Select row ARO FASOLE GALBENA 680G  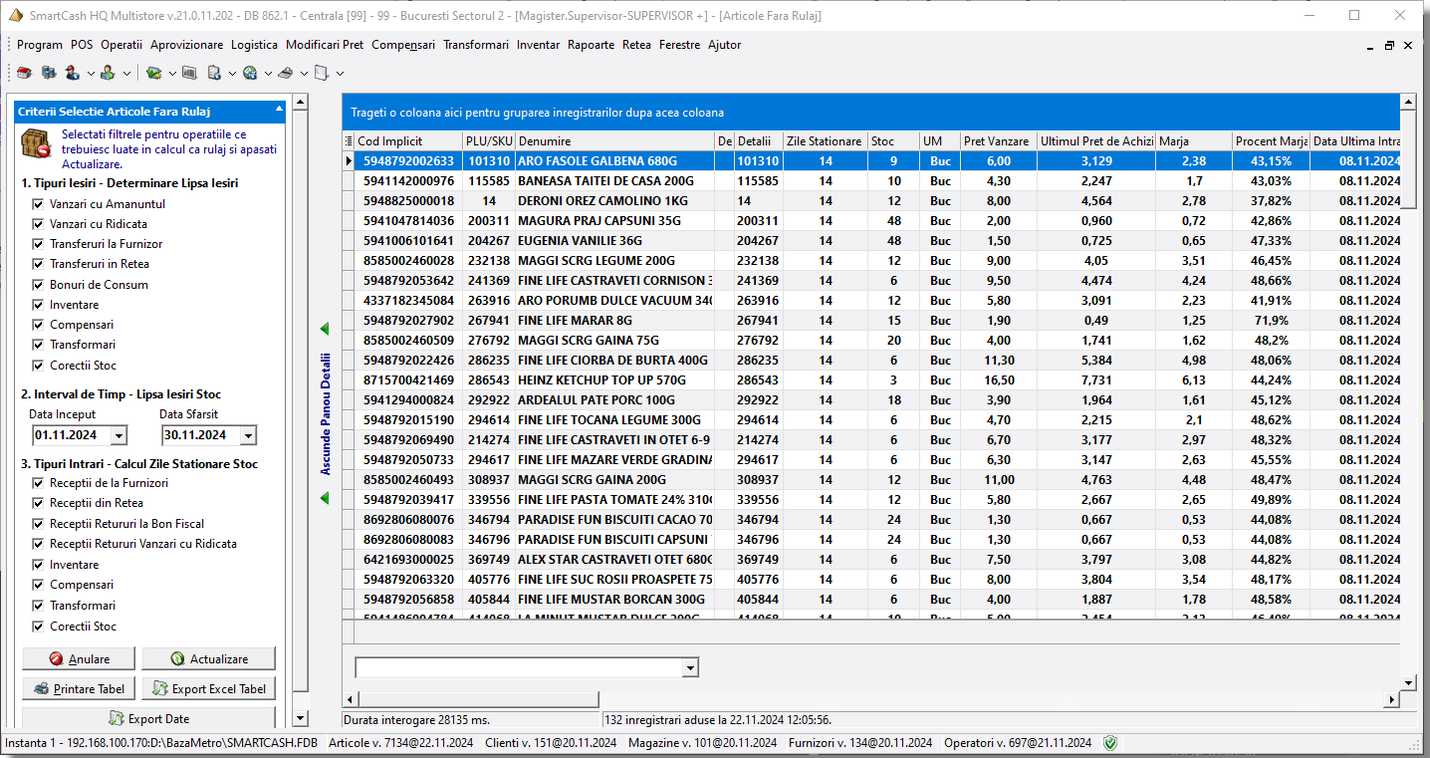871,161
